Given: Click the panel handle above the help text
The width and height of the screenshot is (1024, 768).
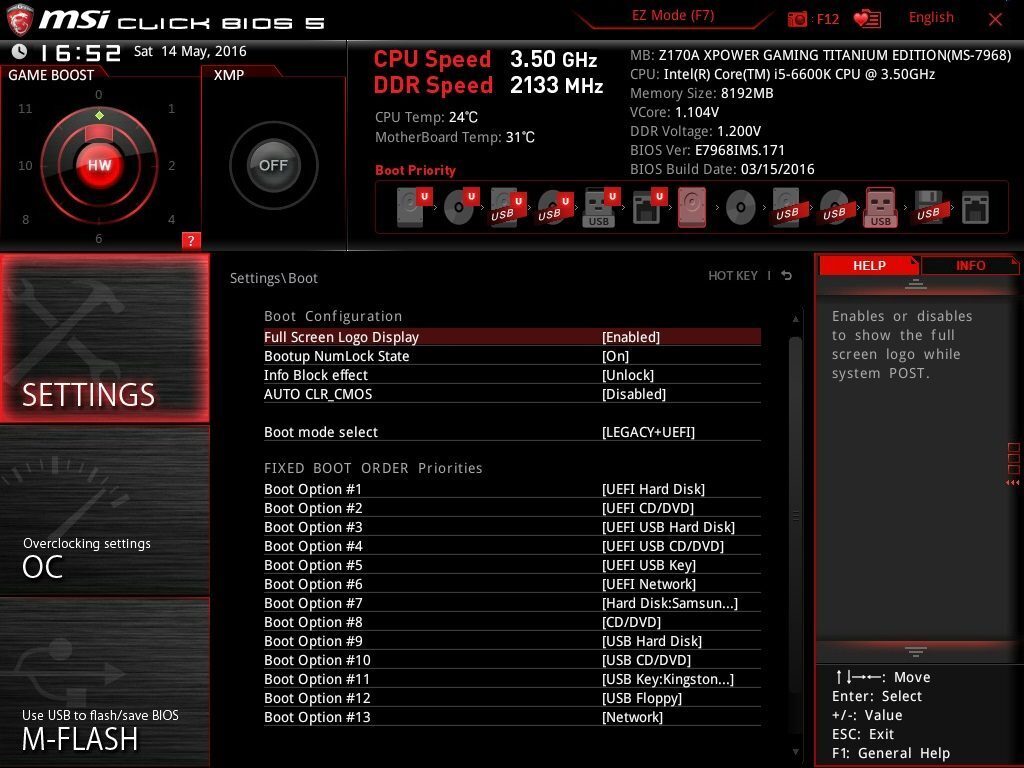Looking at the screenshot, I should point(916,284).
